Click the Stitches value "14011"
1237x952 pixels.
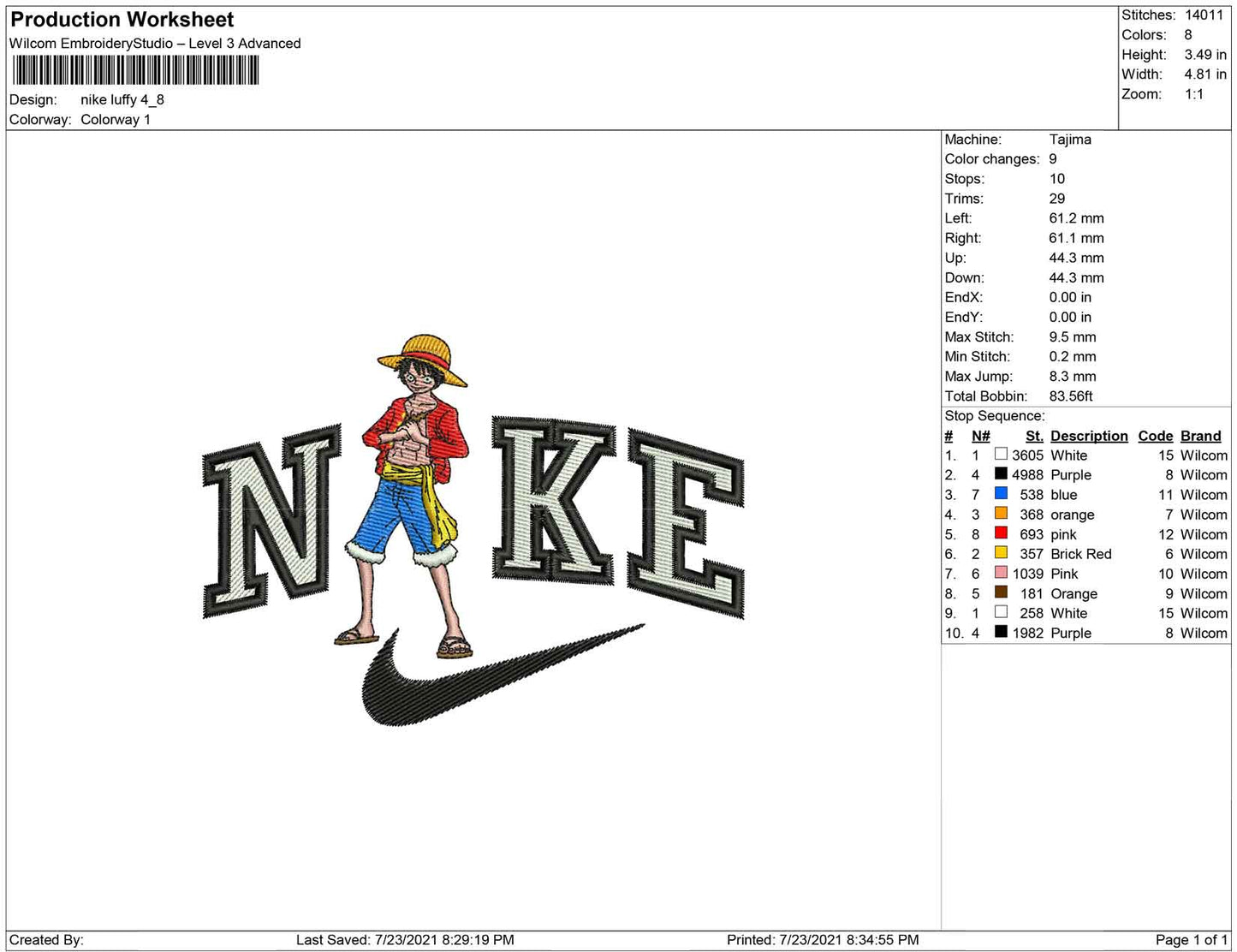[1204, 15]
